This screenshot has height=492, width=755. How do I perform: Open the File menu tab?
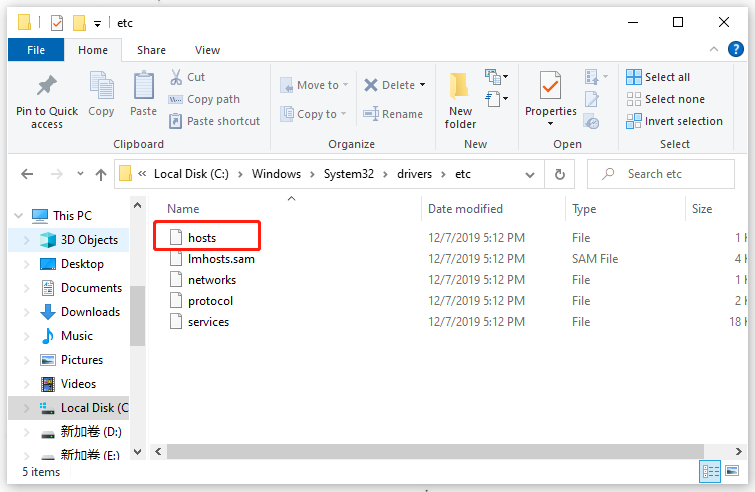pyautogui.click(x=36, y=50)
